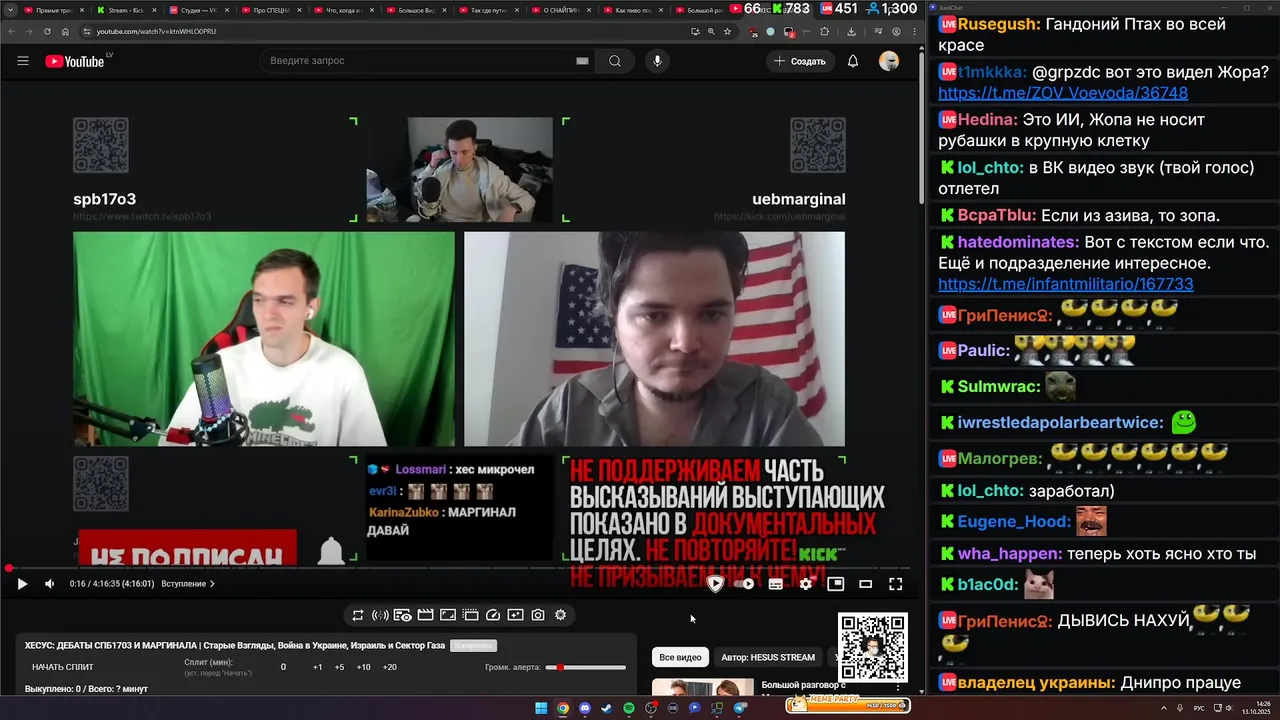Open the YouTube account avatar menu
This screenshot has height=720, width=1280.
coord(889,61)
